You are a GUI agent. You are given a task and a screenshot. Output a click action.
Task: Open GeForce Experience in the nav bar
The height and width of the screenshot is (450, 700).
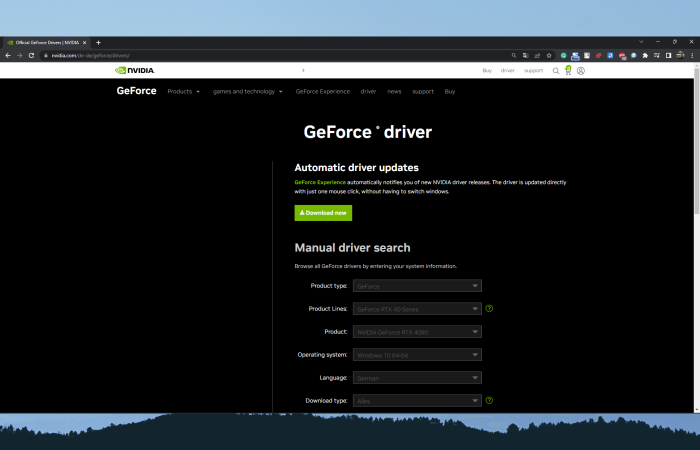pyautogui.click(x=323, y=92)
